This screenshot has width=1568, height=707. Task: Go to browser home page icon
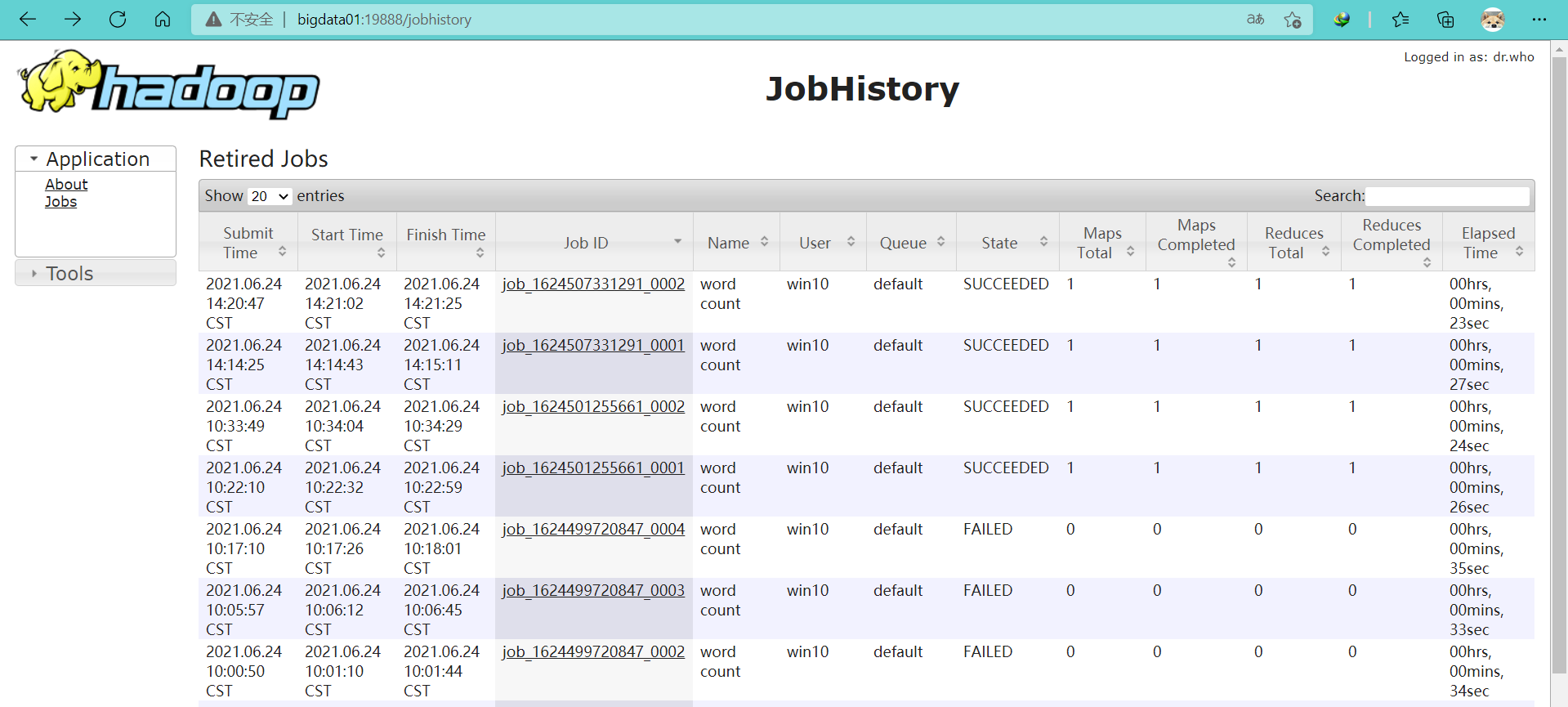(163, 19)
